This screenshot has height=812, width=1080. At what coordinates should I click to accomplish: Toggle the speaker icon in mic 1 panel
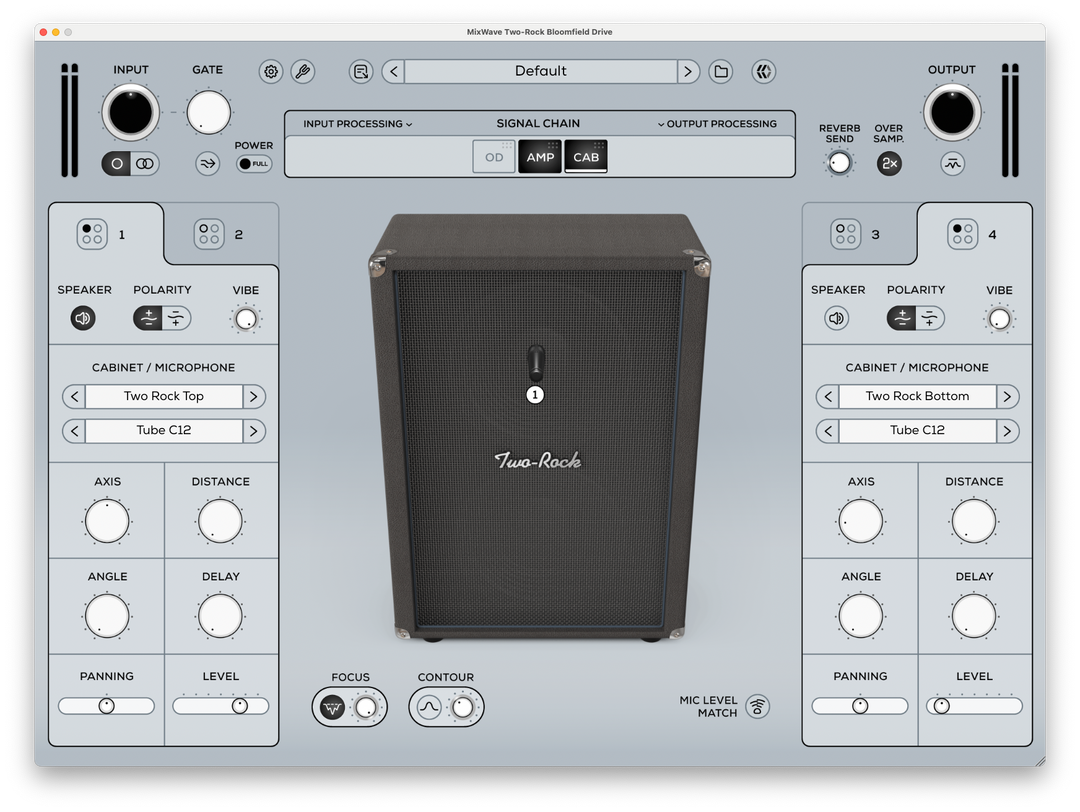83,319
